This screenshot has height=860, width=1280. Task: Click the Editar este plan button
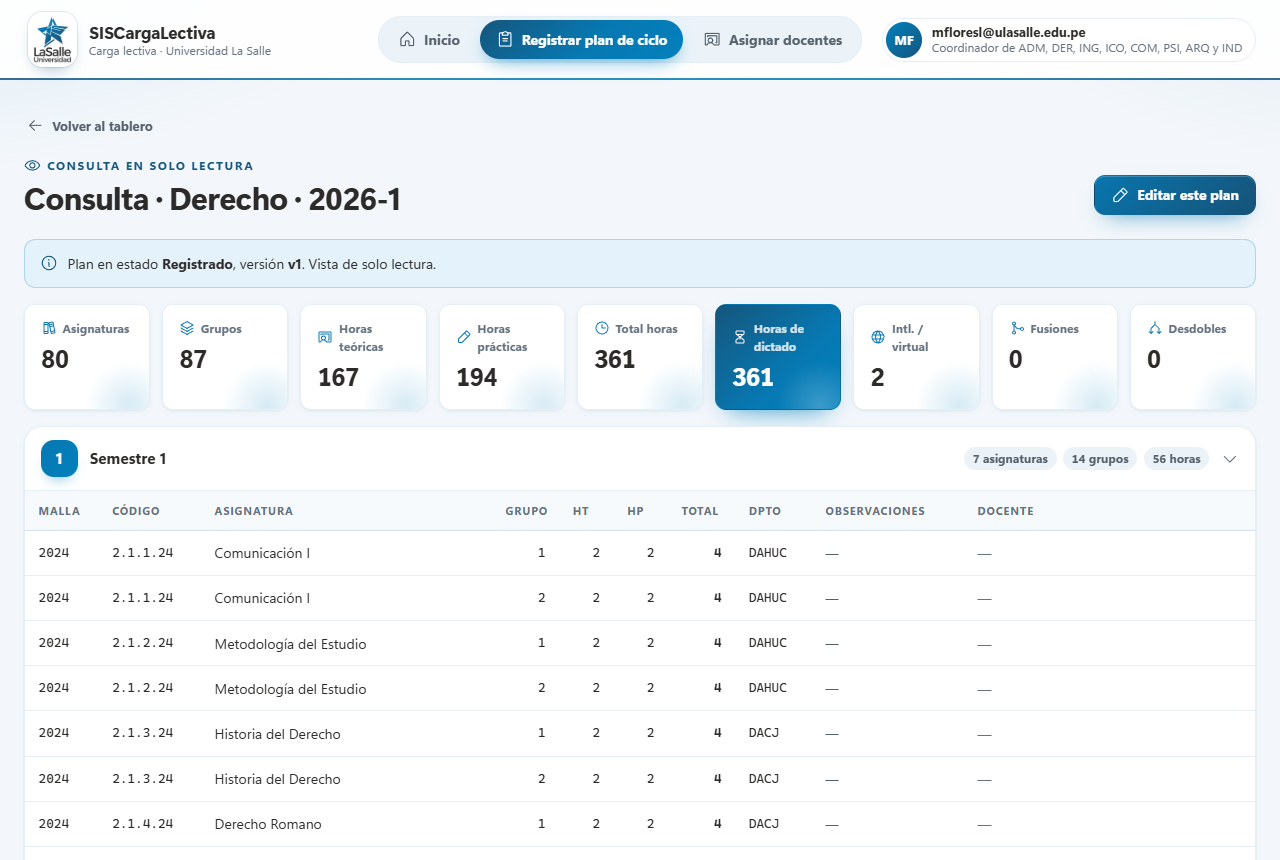[x=1175, y=195]
